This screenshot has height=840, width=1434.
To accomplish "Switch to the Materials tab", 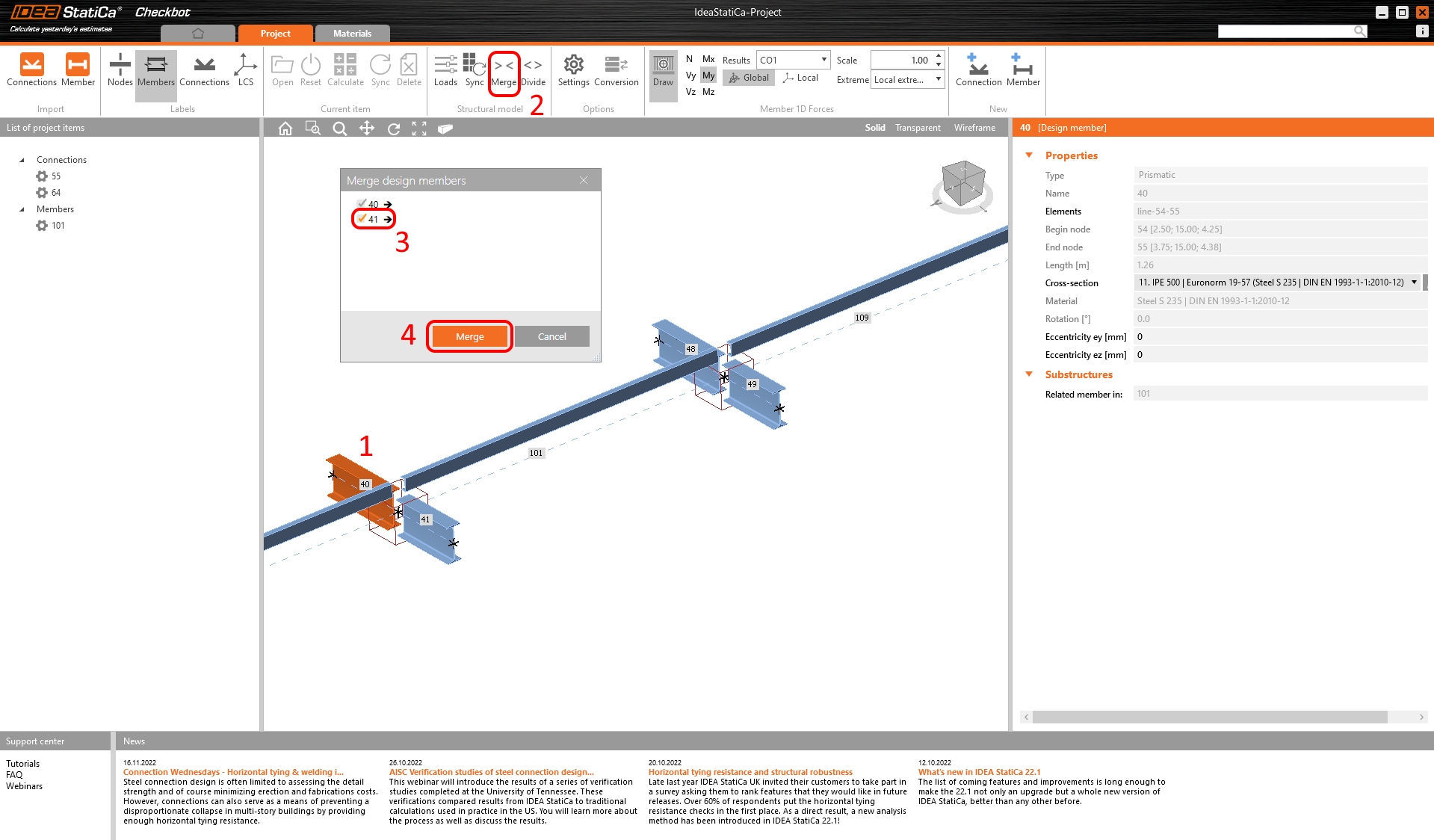I will click(352, 34).
